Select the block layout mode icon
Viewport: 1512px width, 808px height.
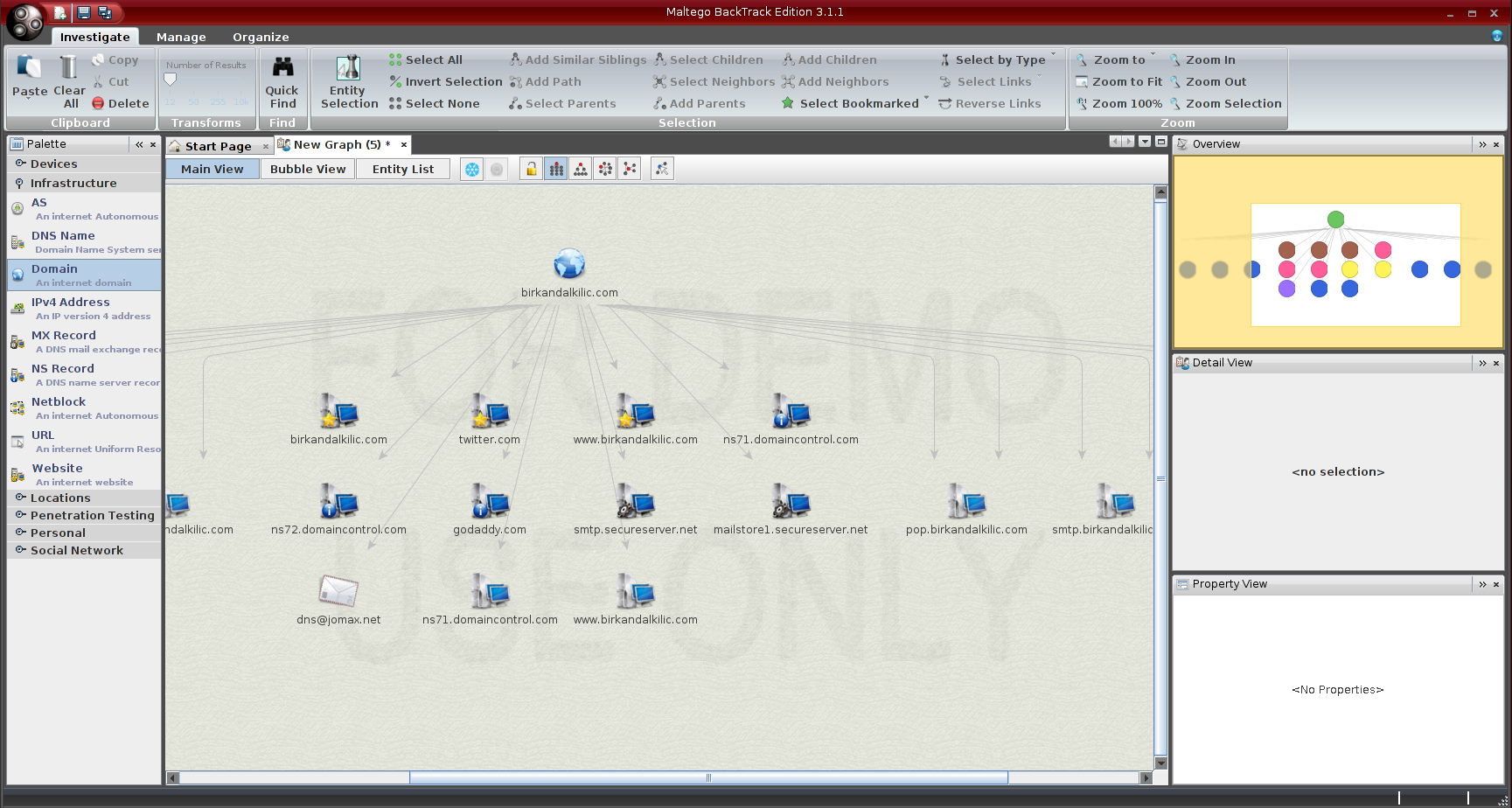tap(556, 169)
